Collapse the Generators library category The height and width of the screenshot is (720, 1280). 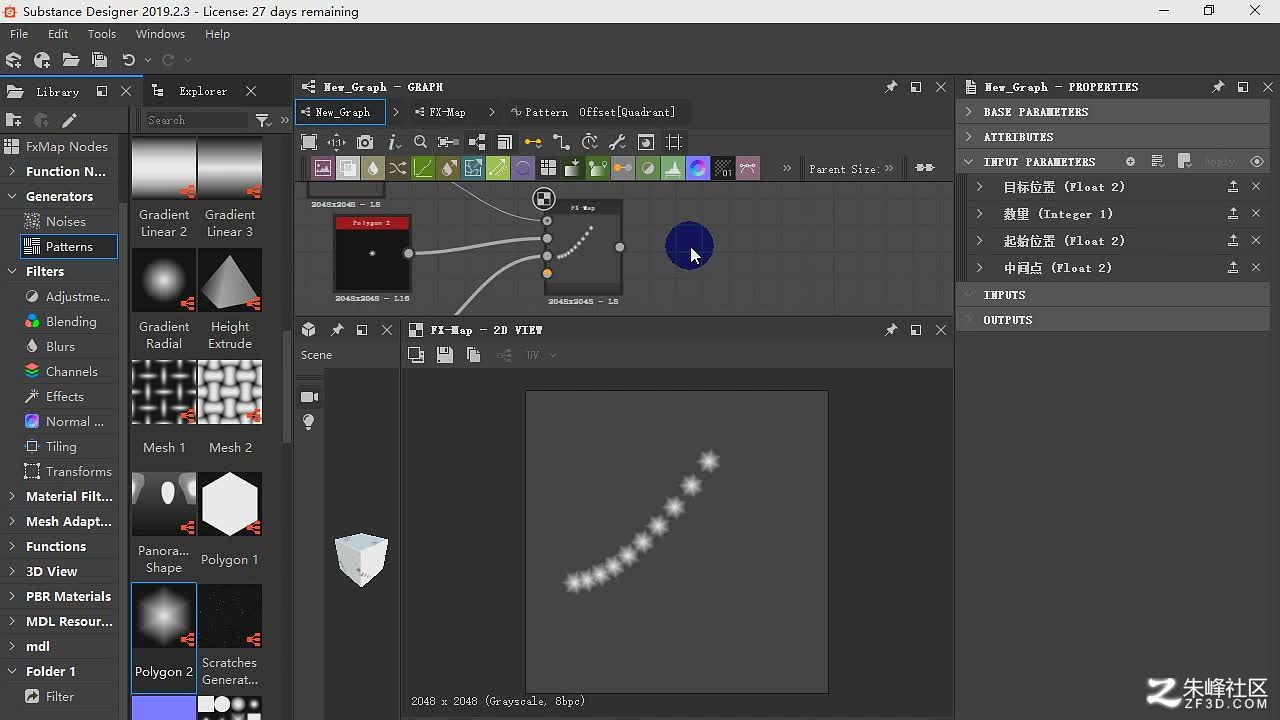12,196
